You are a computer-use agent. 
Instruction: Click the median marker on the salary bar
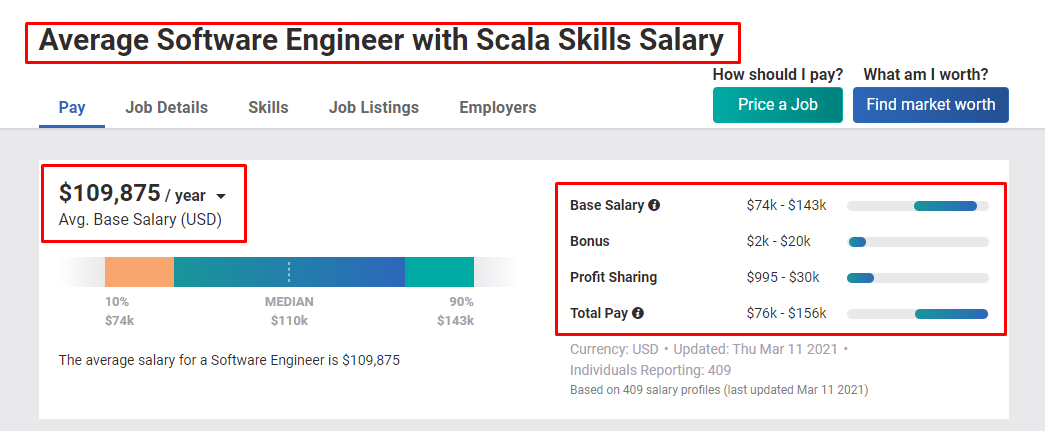coord(289,272)
